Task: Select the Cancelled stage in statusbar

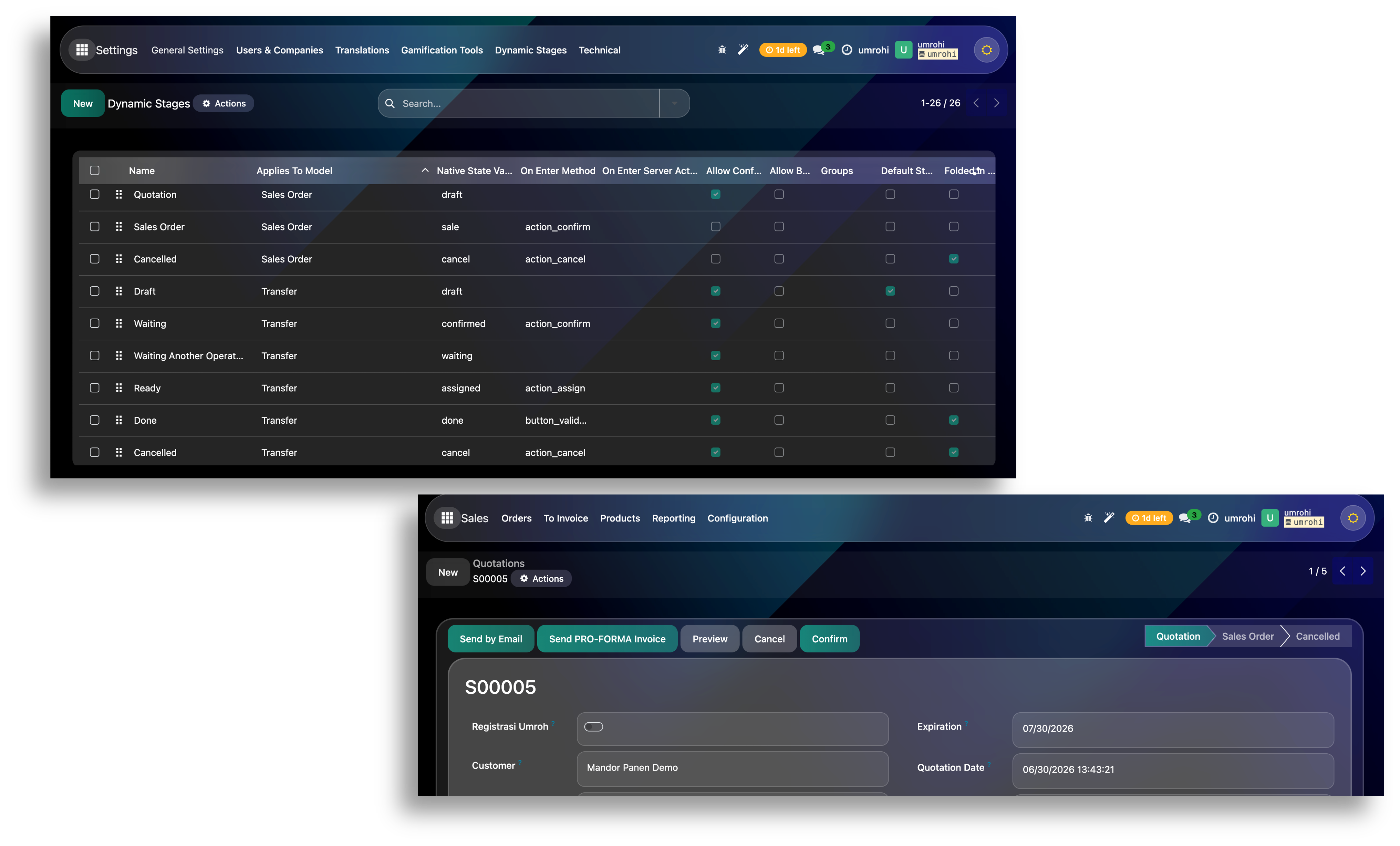Action: 1318,636
